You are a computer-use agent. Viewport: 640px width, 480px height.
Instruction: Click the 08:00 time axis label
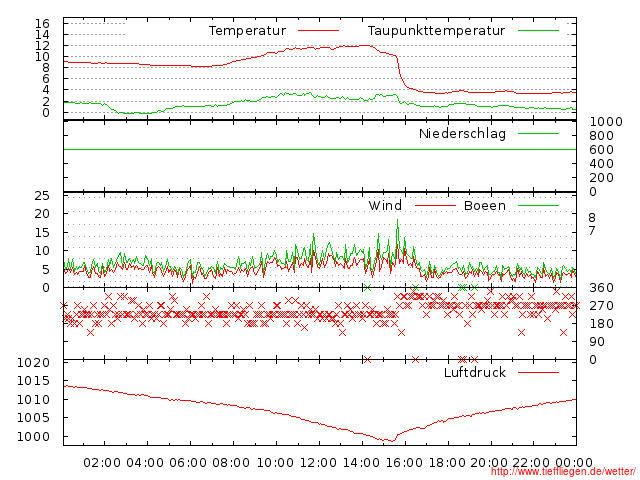(231, 462)
